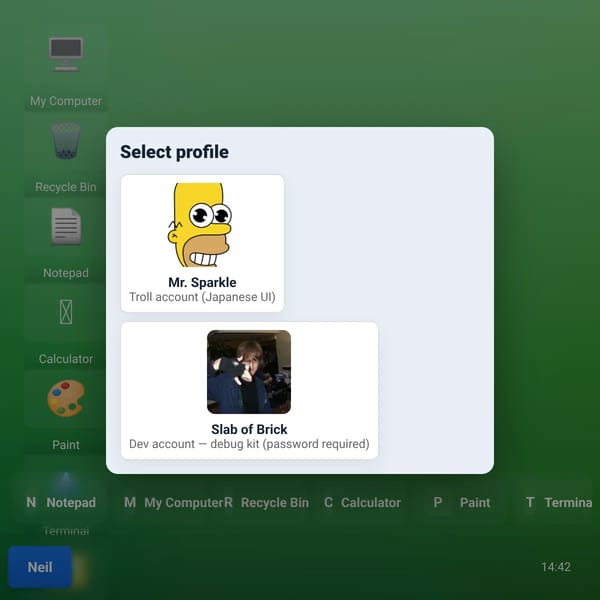Select the Mr. Sparkle profile card
The width and height of the screenshot is (600, 600).
coord(202,243)
